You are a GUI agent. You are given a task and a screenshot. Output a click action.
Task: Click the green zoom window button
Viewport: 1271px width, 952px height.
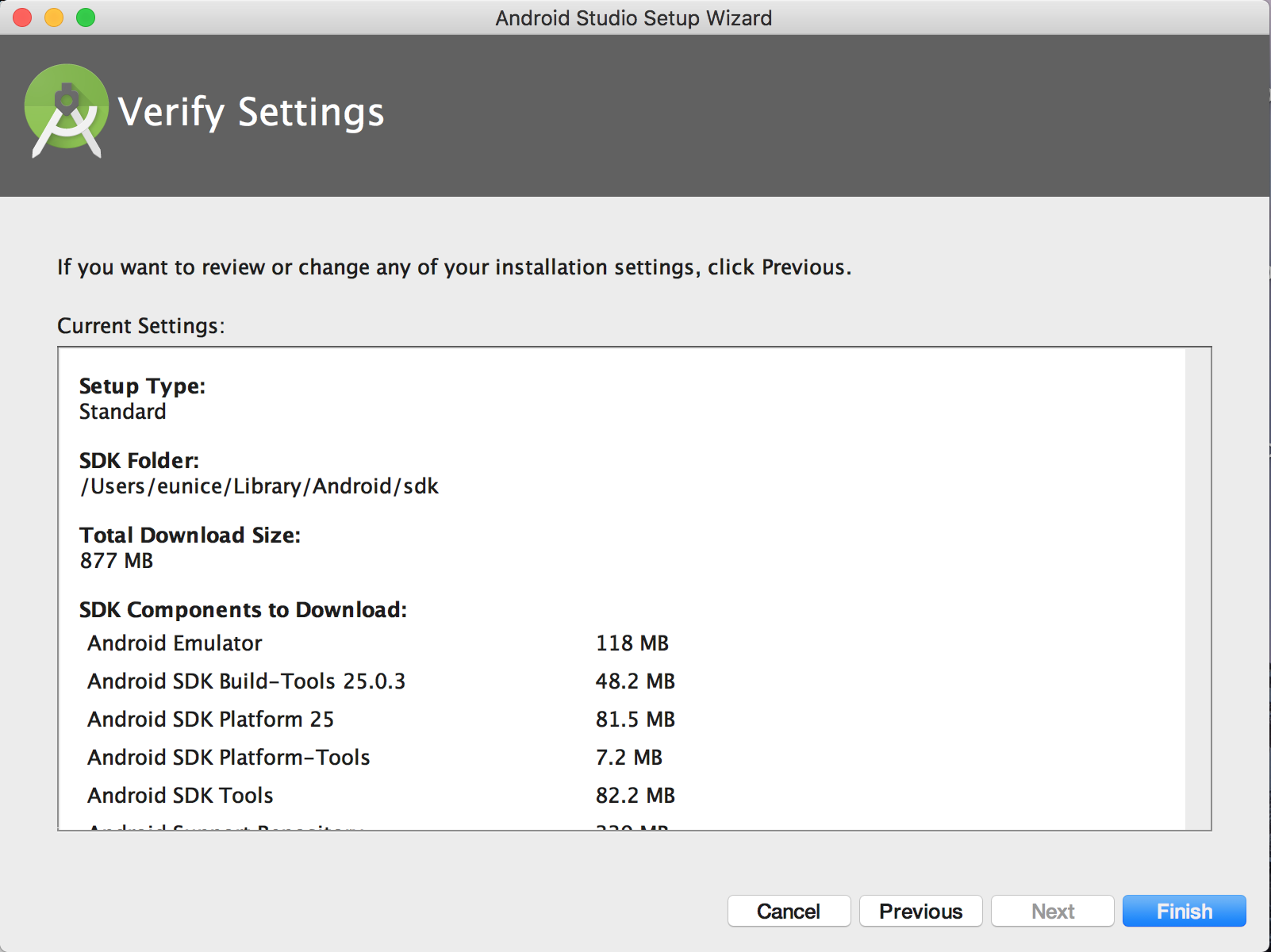[86, 17]
